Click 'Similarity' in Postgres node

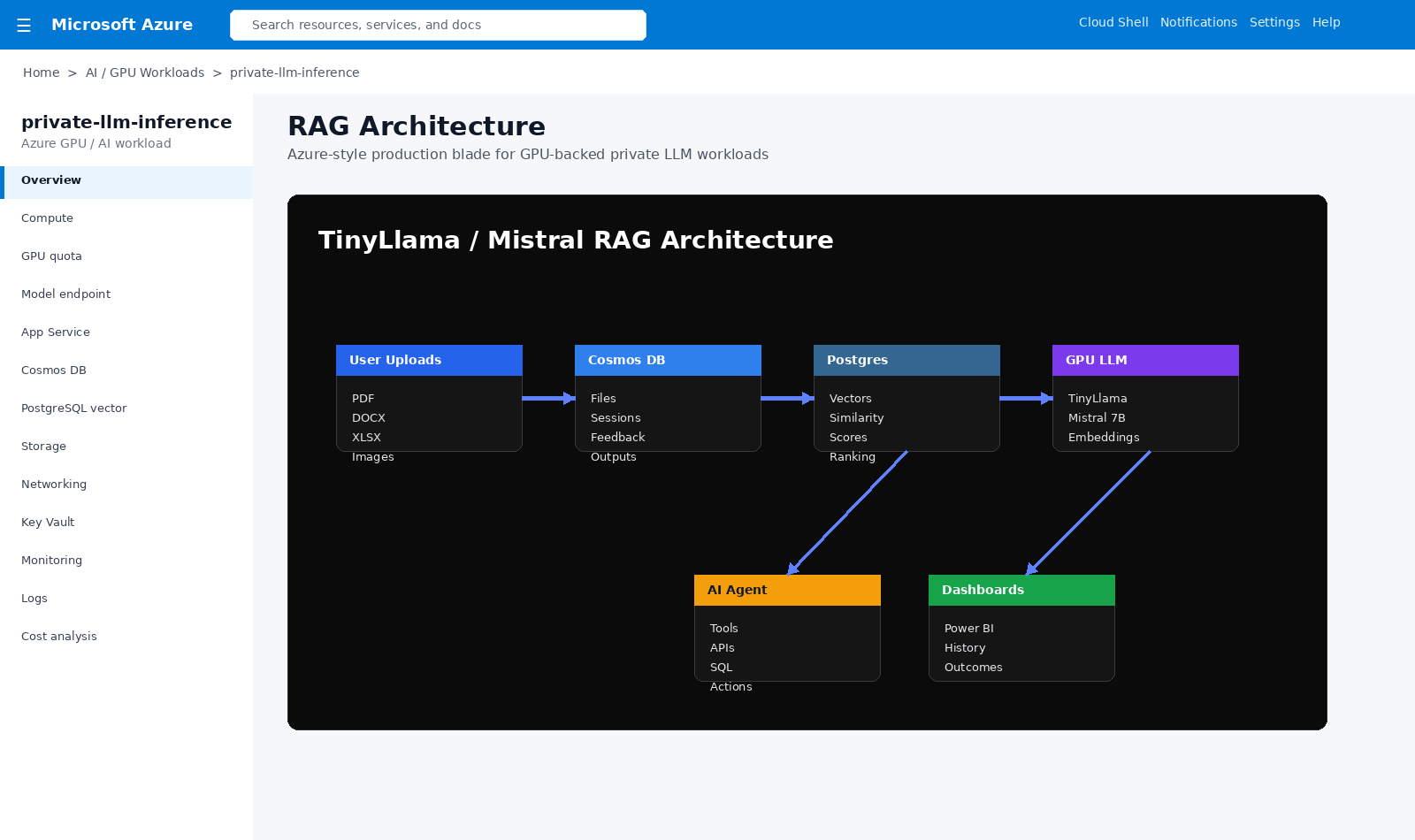856,418
